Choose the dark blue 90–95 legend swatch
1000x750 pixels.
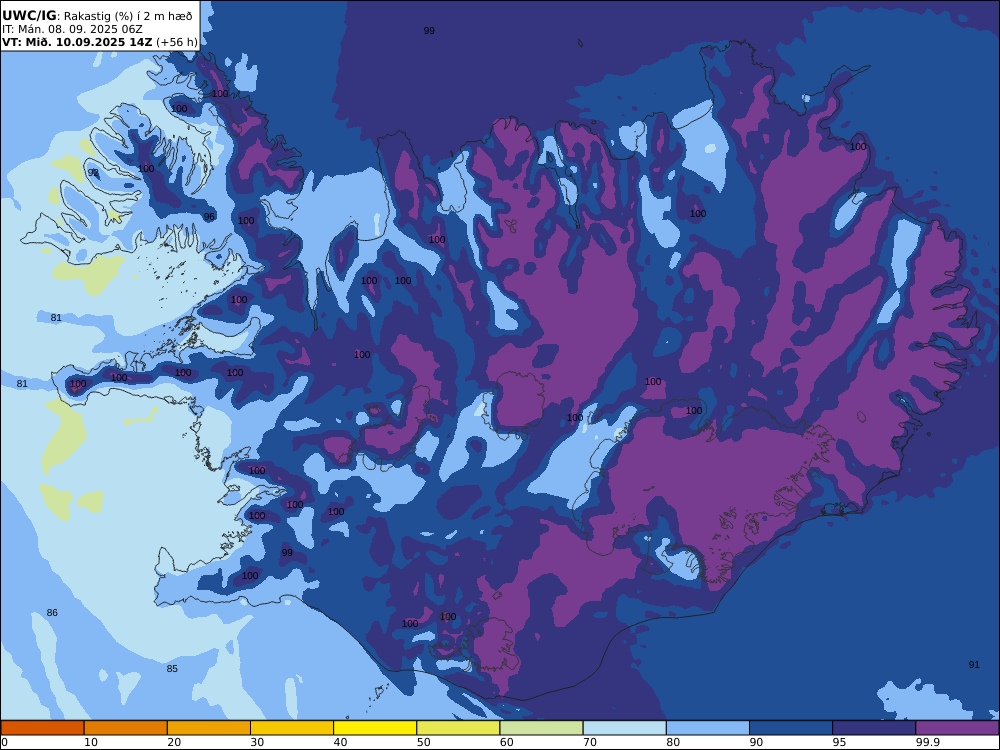791,728
